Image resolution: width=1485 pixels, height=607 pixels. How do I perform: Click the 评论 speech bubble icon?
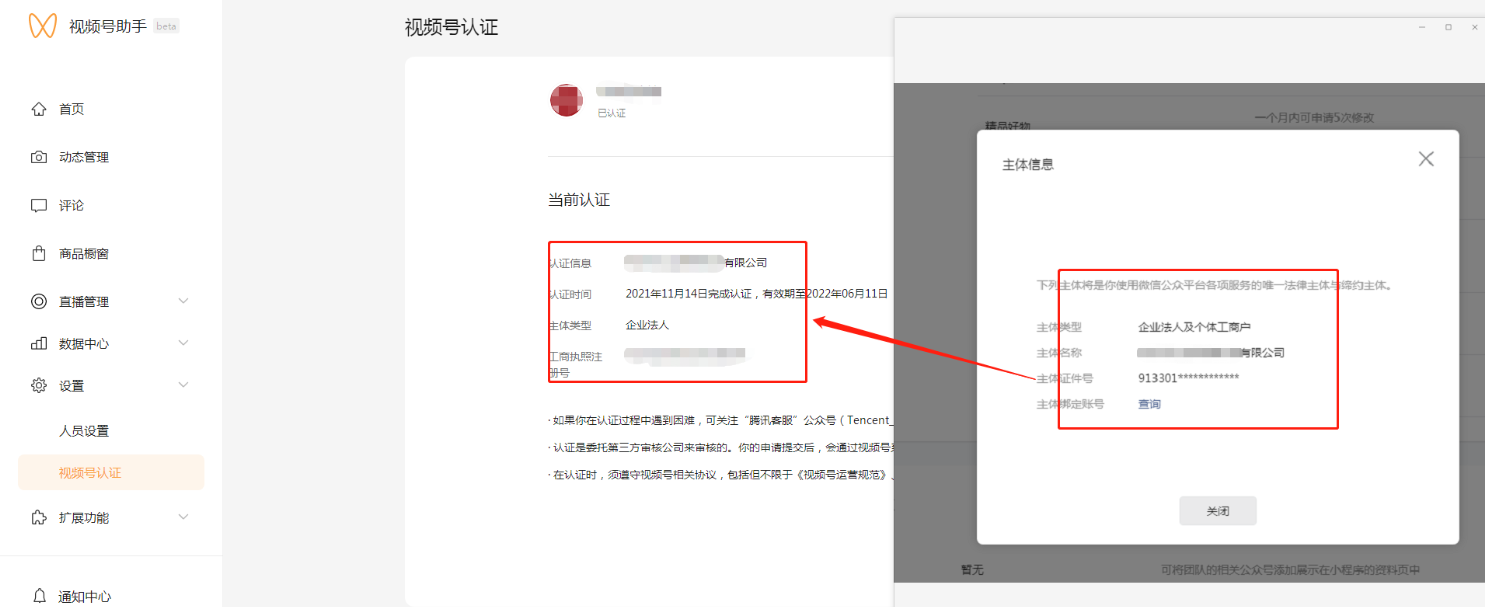pos(39,206)
